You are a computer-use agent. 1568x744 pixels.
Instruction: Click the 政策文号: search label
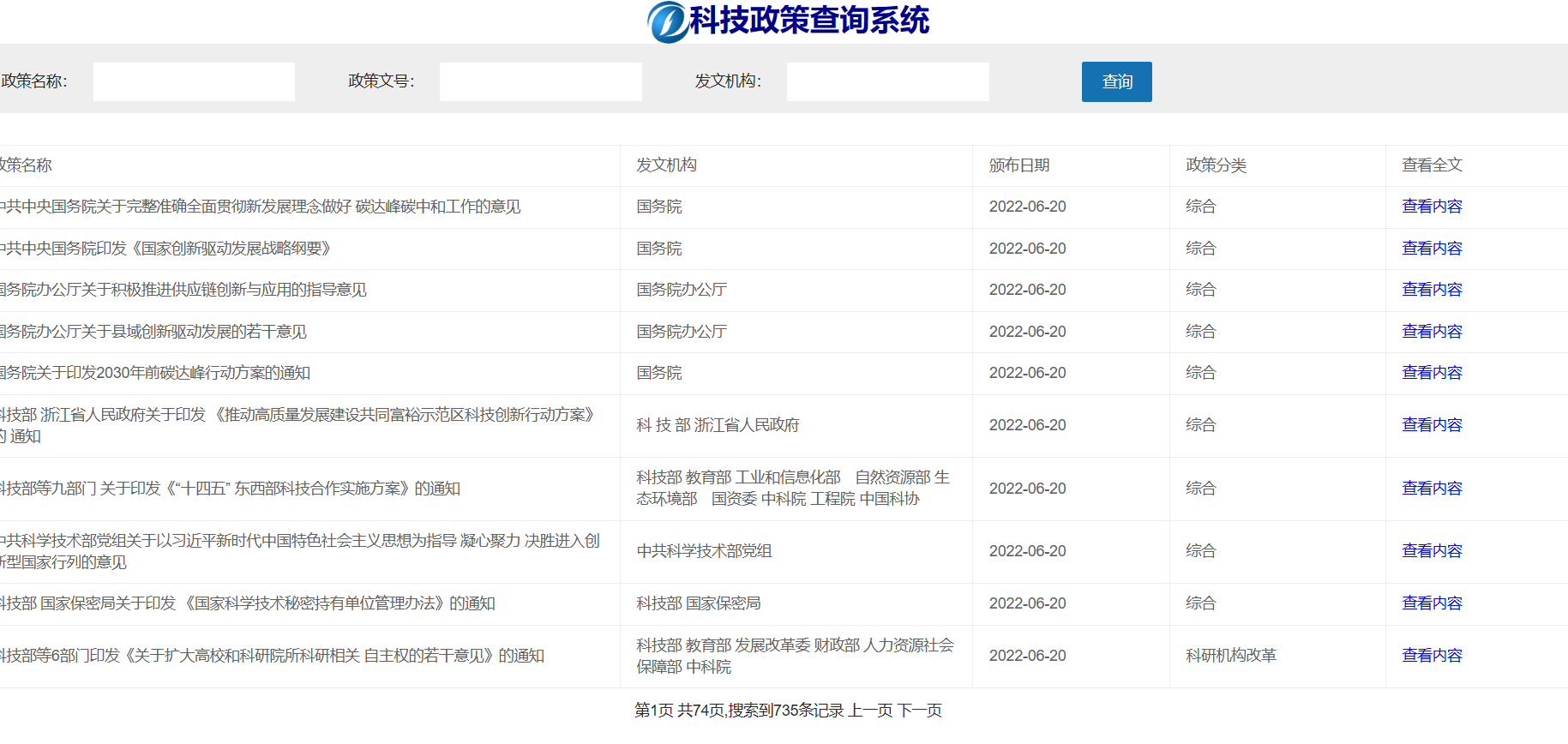[x=381, y=81]
